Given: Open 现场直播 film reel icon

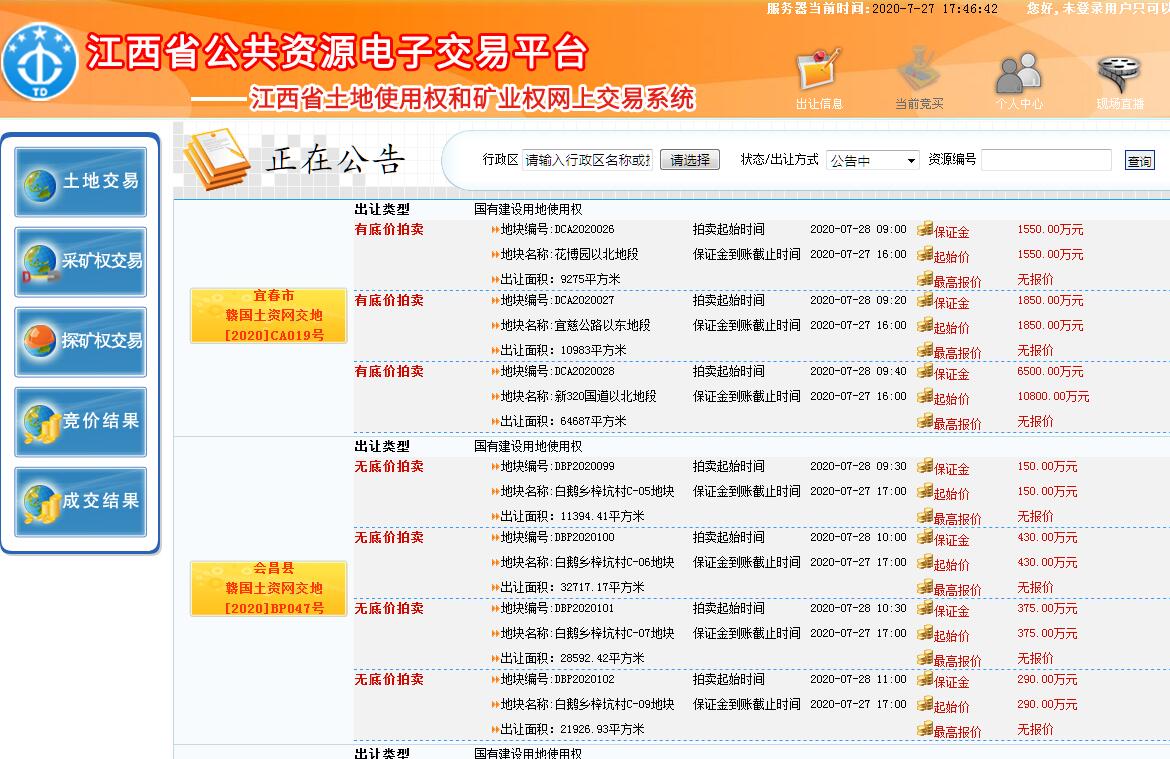Looking at the screenshot, I should (x=1119, y=72).
